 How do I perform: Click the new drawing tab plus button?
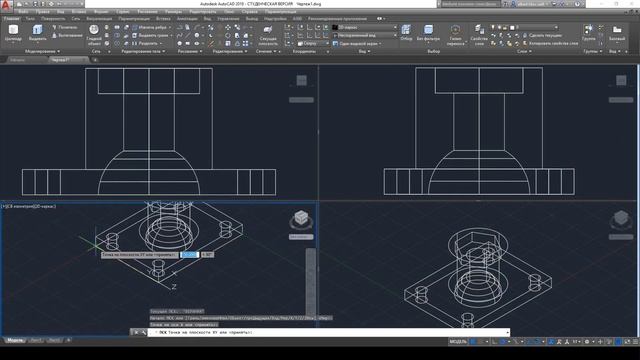[x=95, y=60]
